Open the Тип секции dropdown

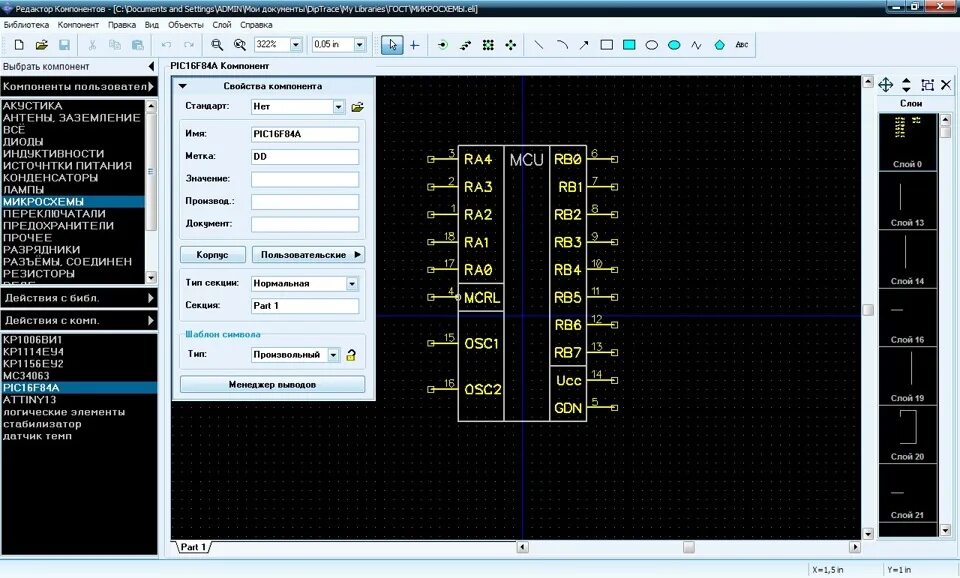tap(352, 284)
